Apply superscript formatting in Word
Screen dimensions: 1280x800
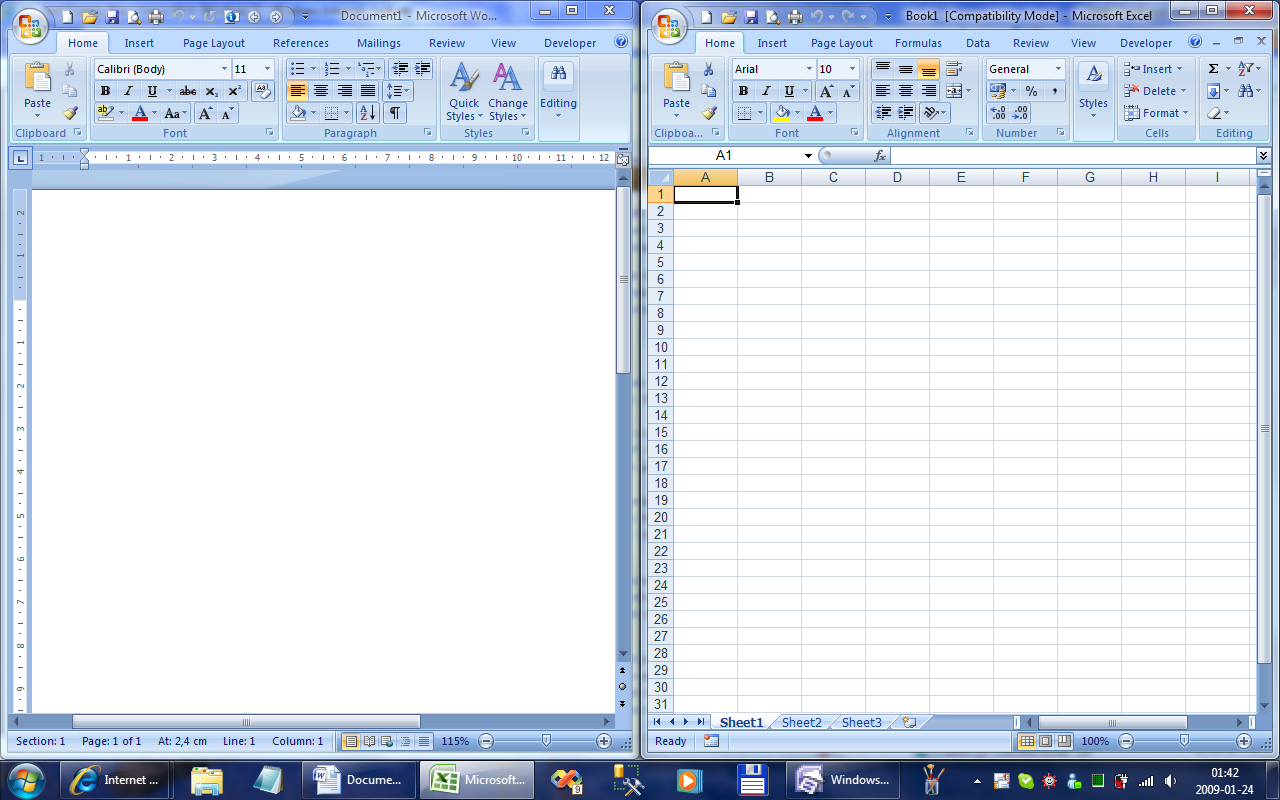[234, 91]
